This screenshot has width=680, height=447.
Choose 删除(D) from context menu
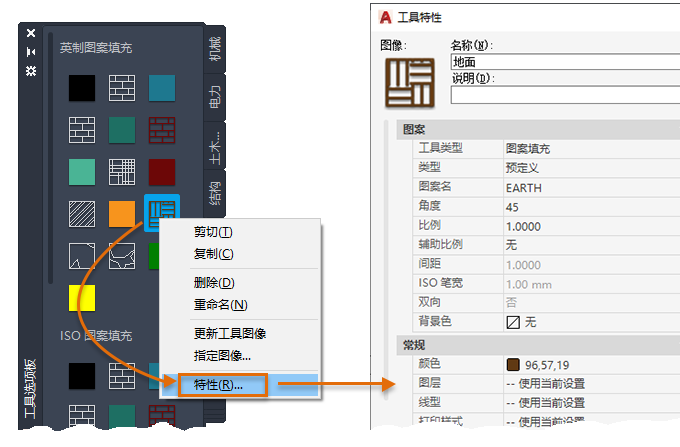coord(240,283)
